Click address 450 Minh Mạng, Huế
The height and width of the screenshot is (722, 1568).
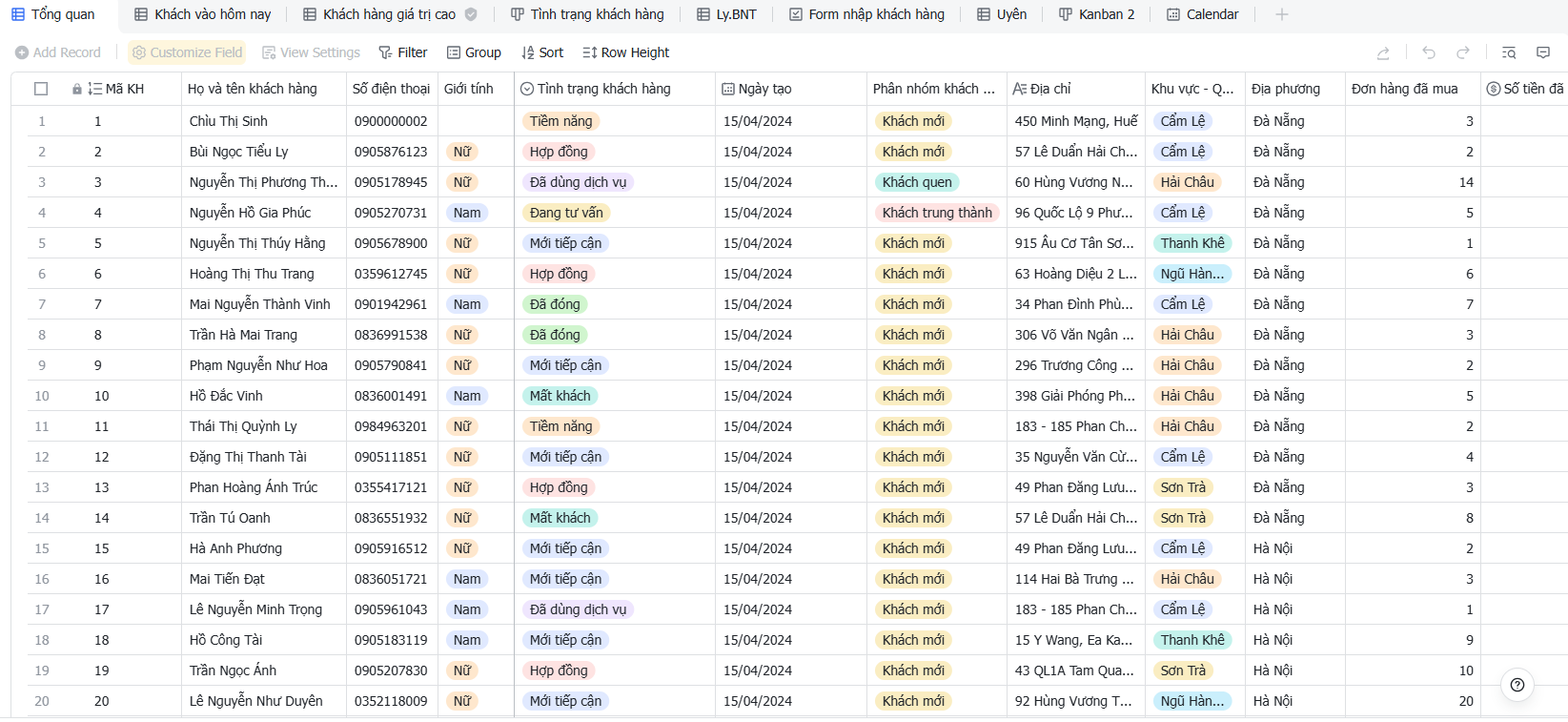(x=1076, y=121)
